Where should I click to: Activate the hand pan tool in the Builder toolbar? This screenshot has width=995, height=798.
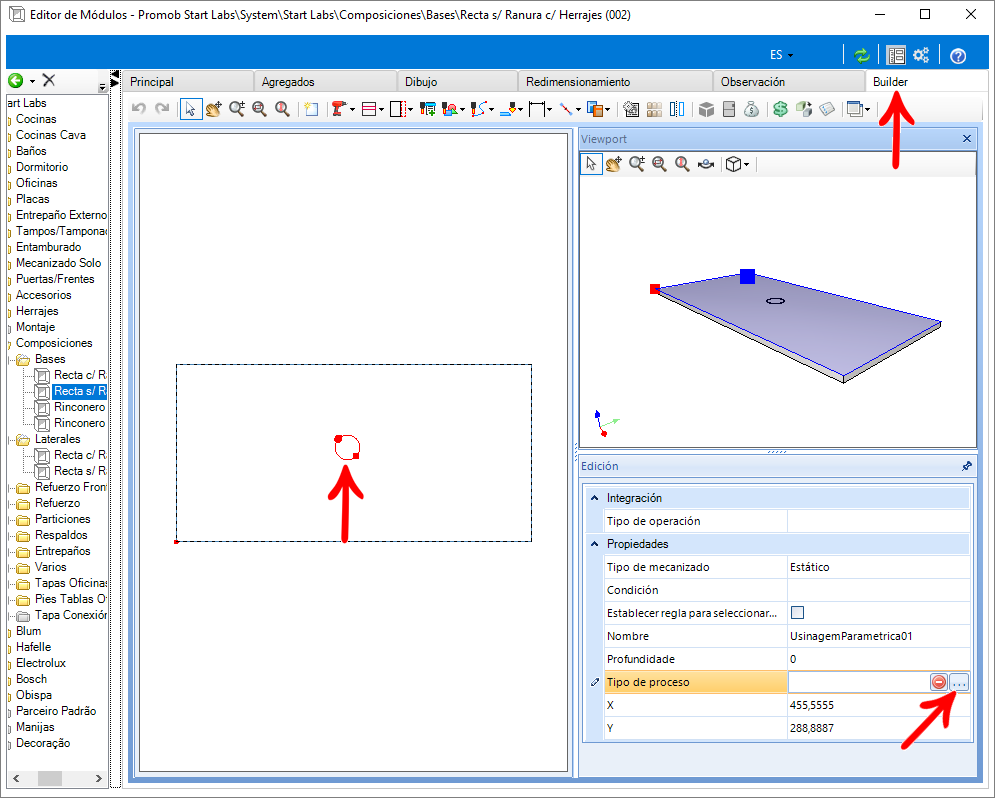[213, 109]
